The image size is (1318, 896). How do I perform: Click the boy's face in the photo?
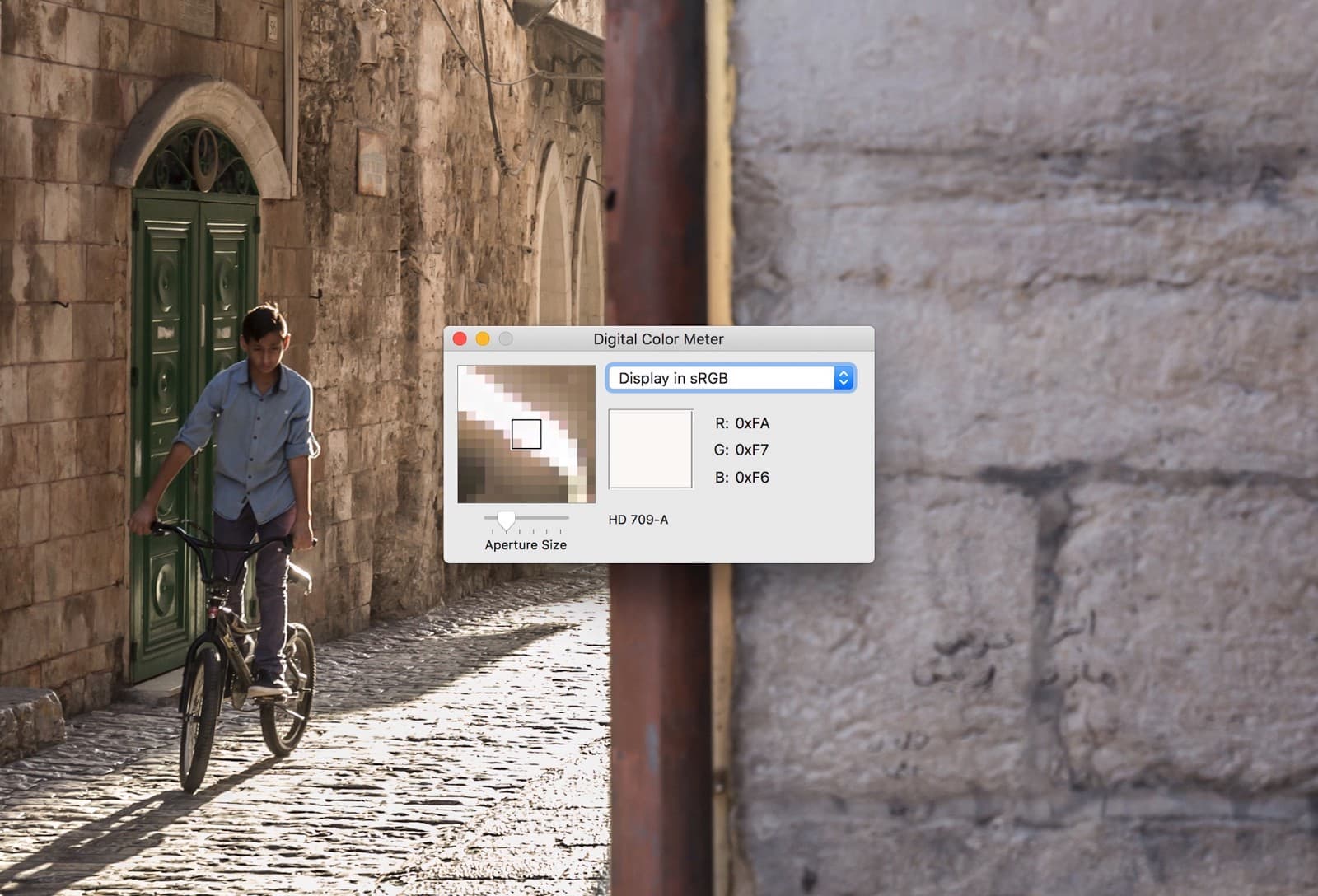point(264,344)
